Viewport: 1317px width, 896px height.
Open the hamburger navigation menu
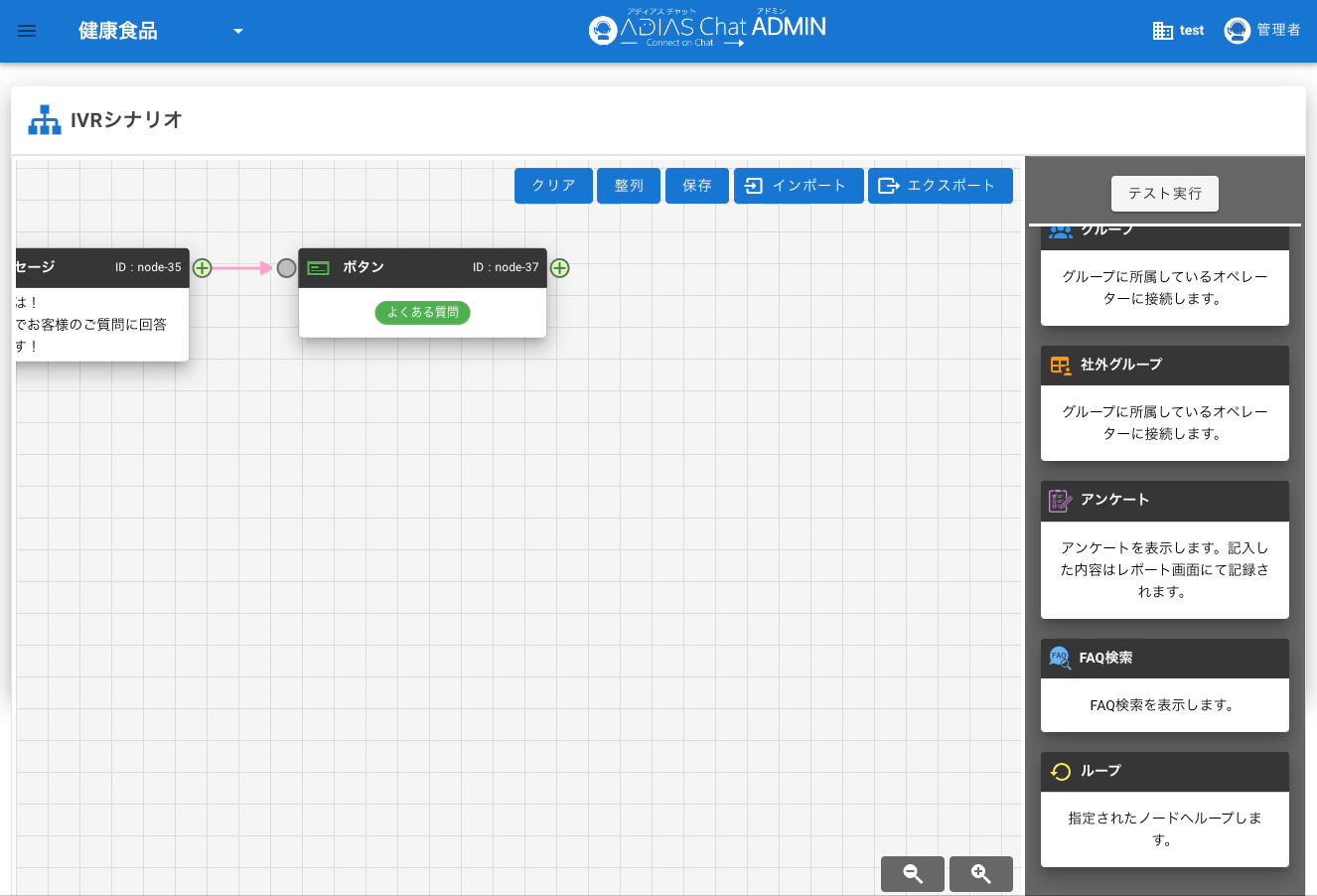(27, 31)
